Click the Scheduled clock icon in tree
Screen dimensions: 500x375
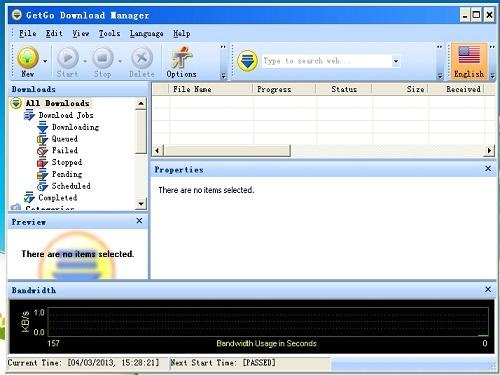point(42,186)
